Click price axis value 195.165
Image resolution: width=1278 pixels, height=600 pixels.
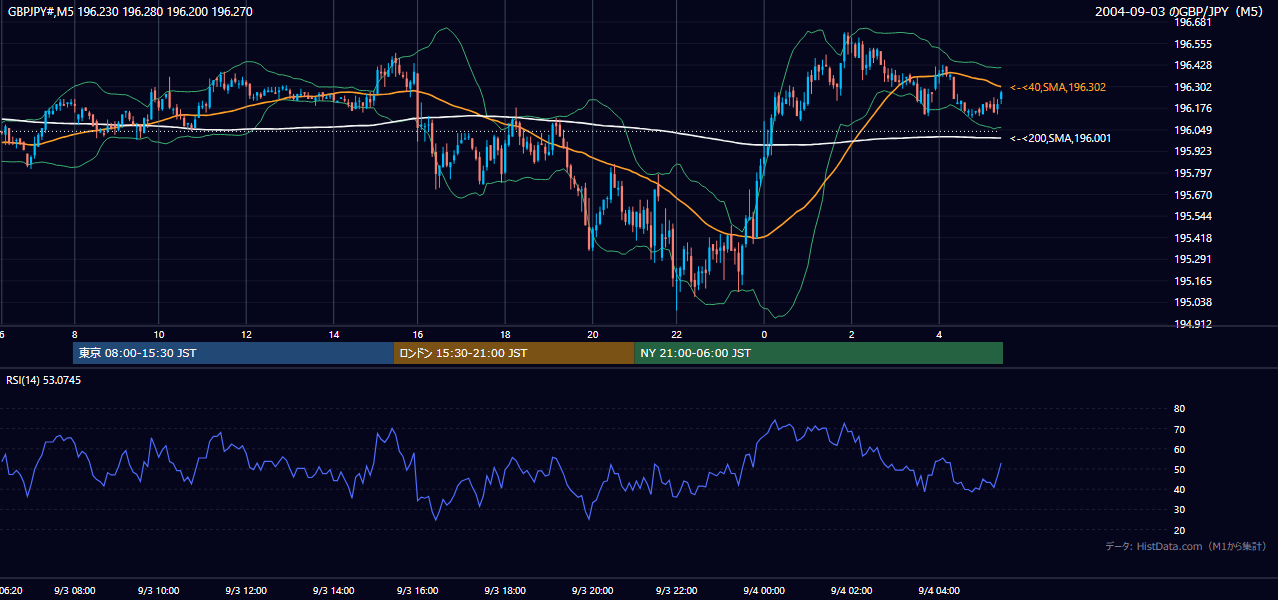pyautogui.click(x=1193, y=281)
